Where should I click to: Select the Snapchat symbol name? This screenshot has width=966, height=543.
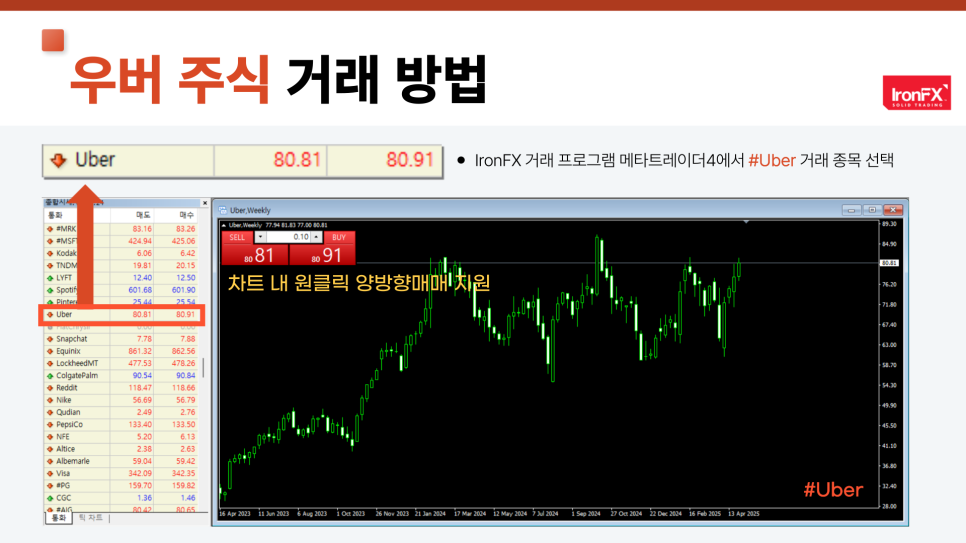tap(71, 339)
